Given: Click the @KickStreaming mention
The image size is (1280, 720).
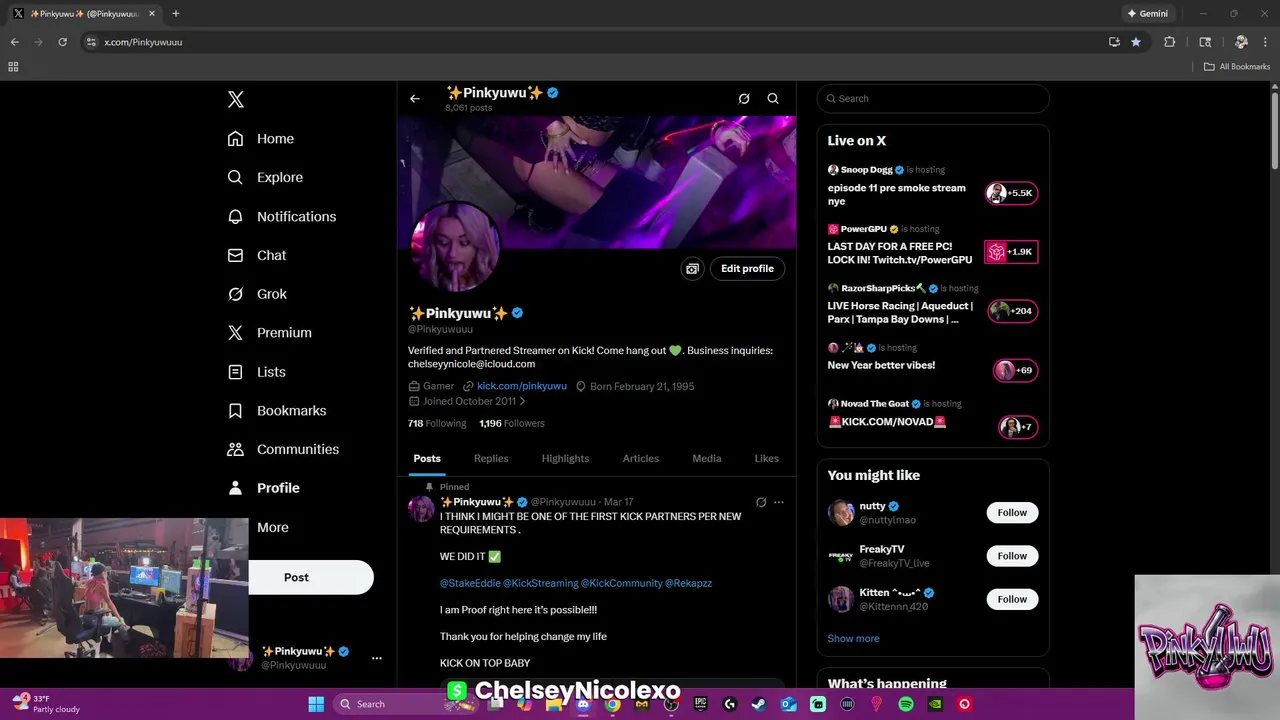Looking at the screenshot, I should point(541,583).
